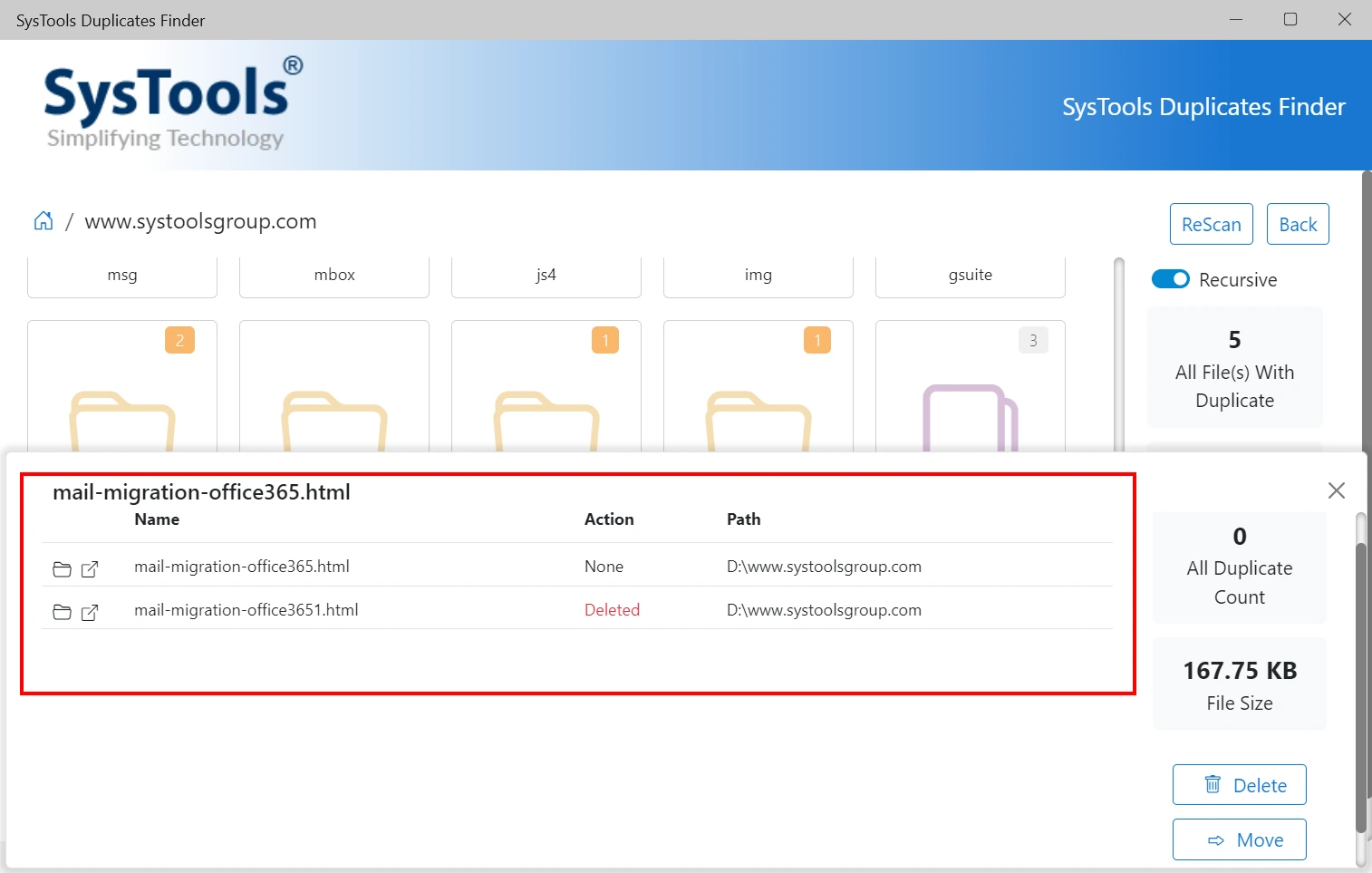Move the selected duplicates
Screen dimensions: 1372x873
1240,839
